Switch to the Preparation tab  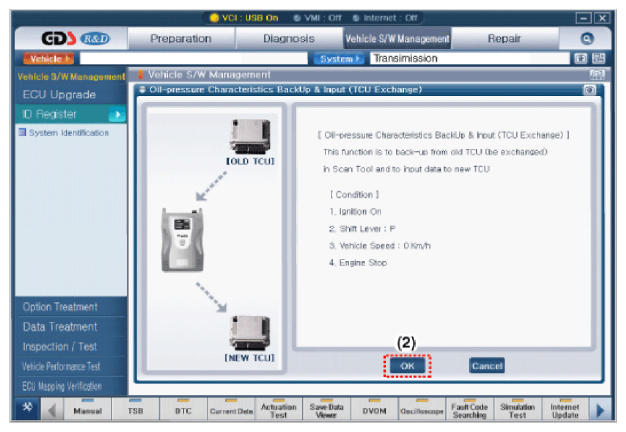click(x=180, y=38)
